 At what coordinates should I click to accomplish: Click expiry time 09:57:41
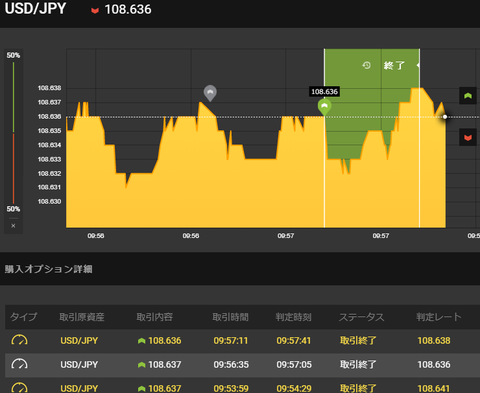[294, 341]
